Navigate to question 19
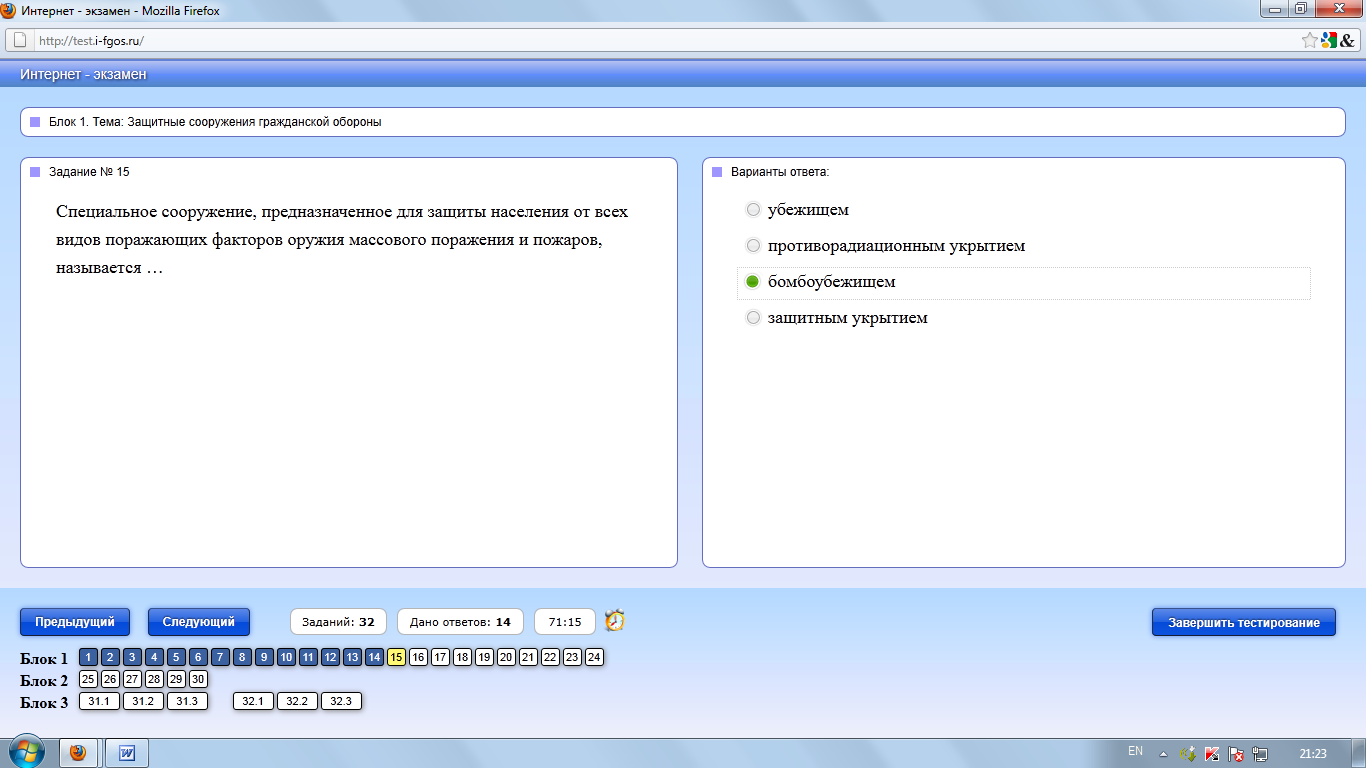The width and height of the screenshot is (1366, 768). click(x=484, y=657)
